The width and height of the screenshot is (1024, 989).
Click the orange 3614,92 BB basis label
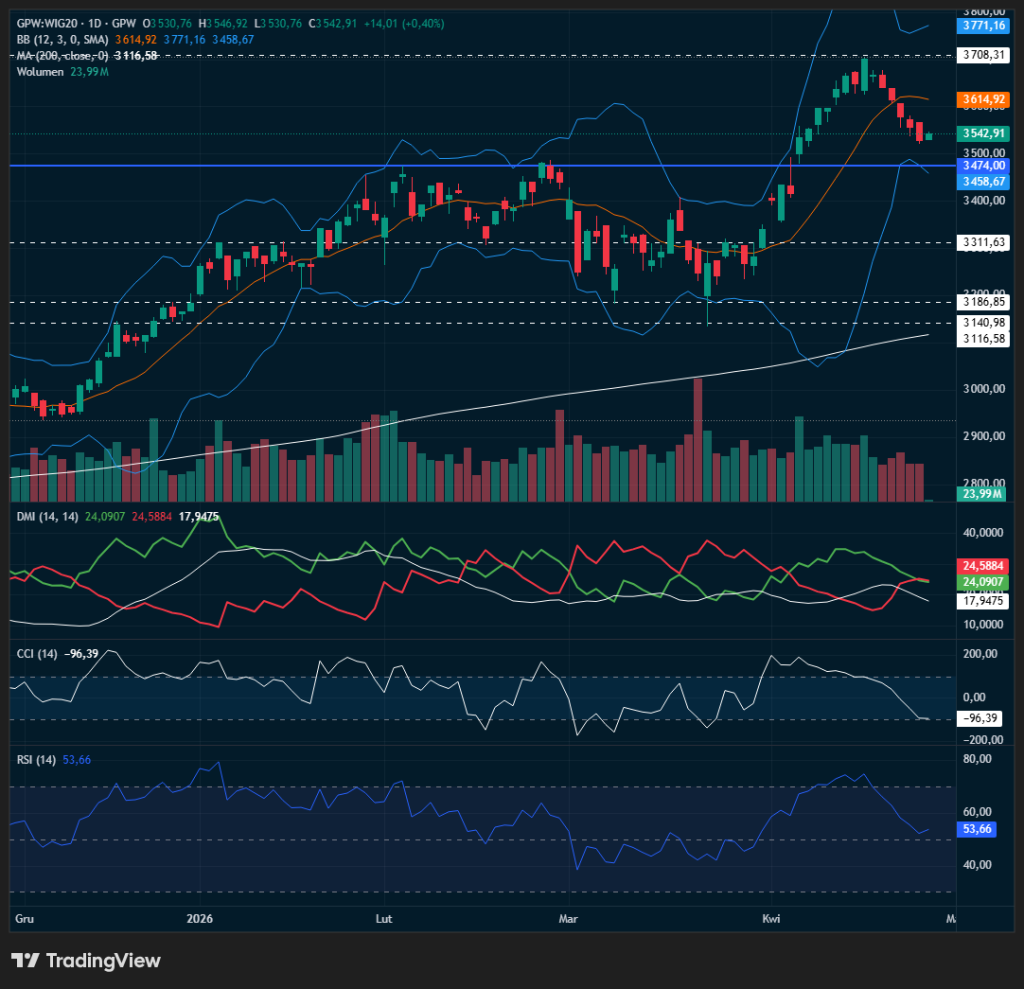983,100
